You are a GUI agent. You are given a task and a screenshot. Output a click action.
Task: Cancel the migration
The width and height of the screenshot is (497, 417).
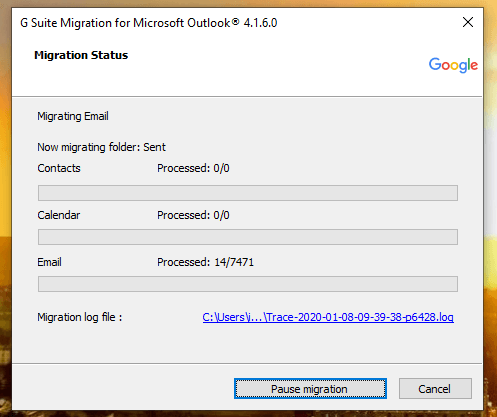[435, 388]
